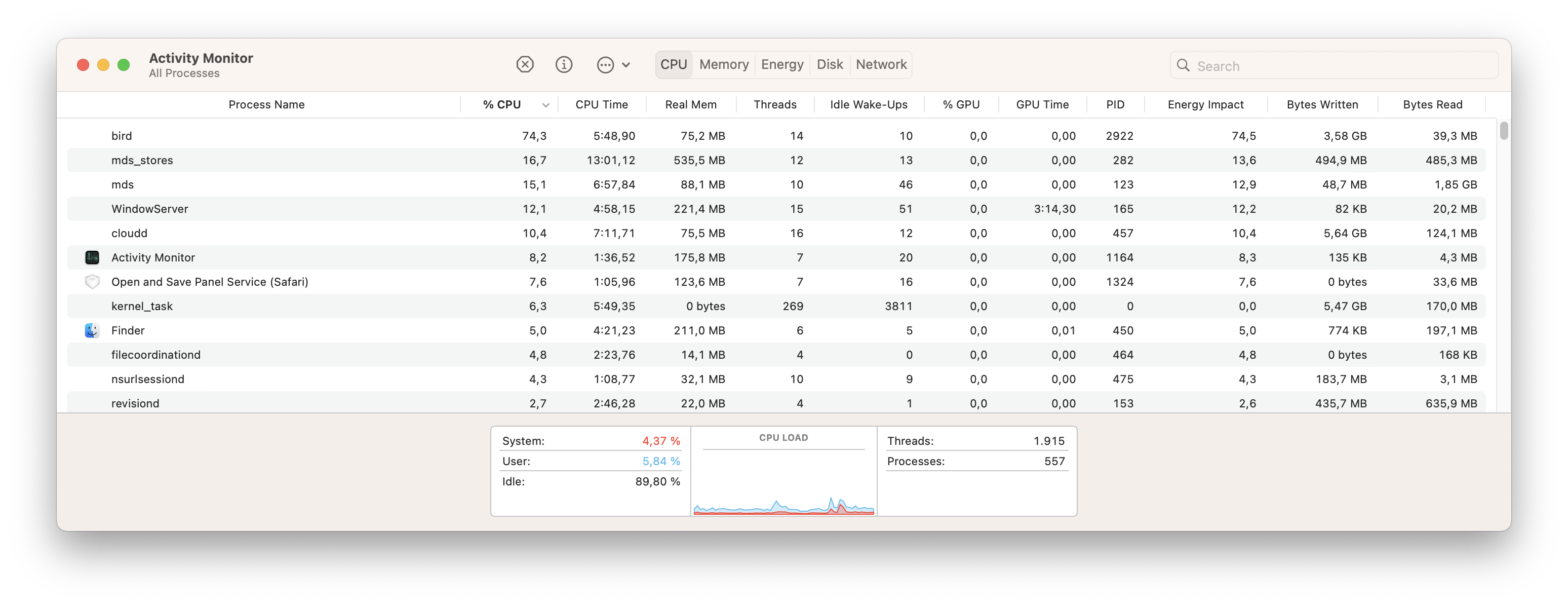Select the Network tab
Screen dimensions: 1568x606
pyautogui.click(x=881, y=64)
